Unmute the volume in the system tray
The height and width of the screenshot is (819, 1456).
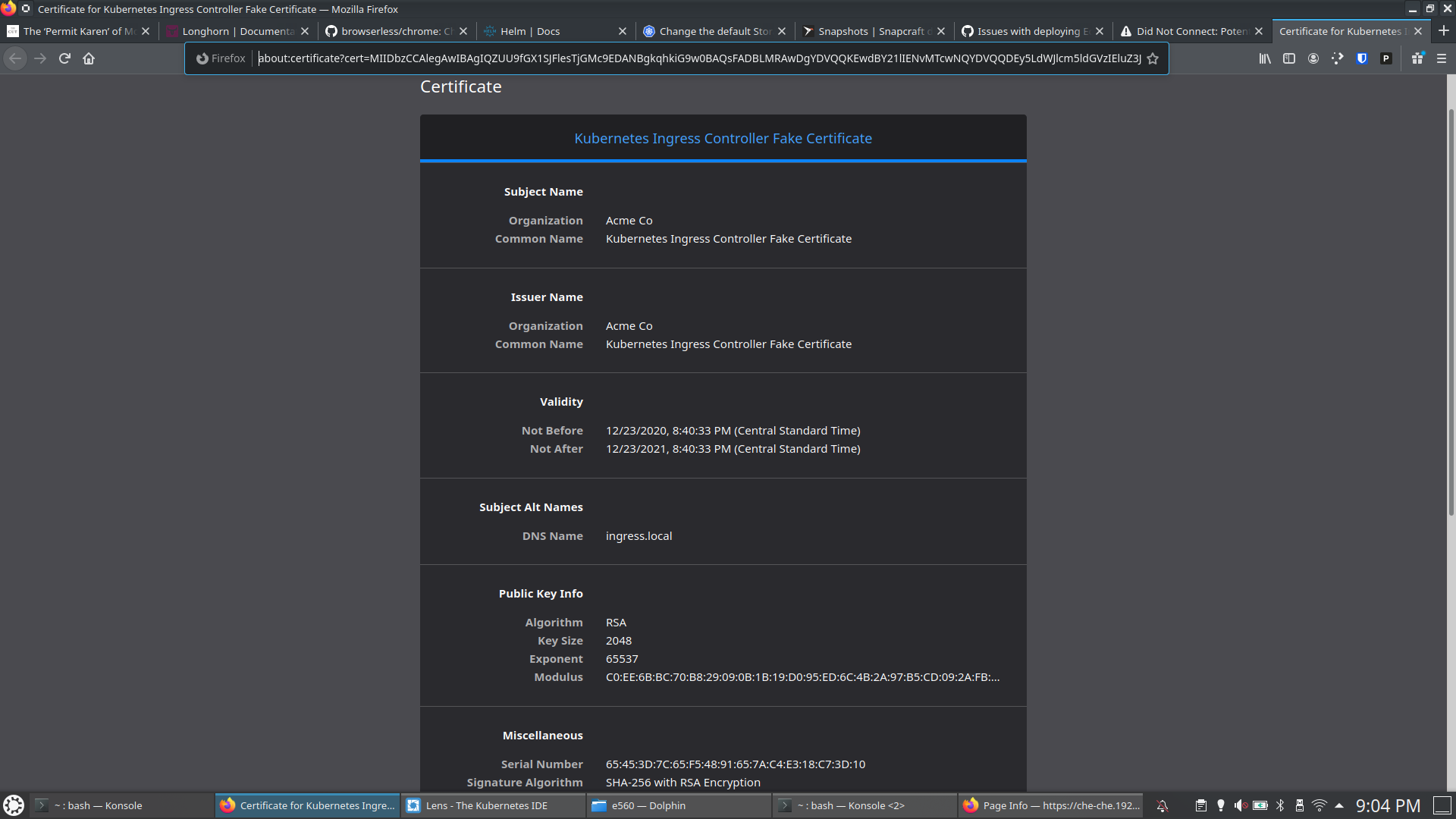tap(1241, 805)
